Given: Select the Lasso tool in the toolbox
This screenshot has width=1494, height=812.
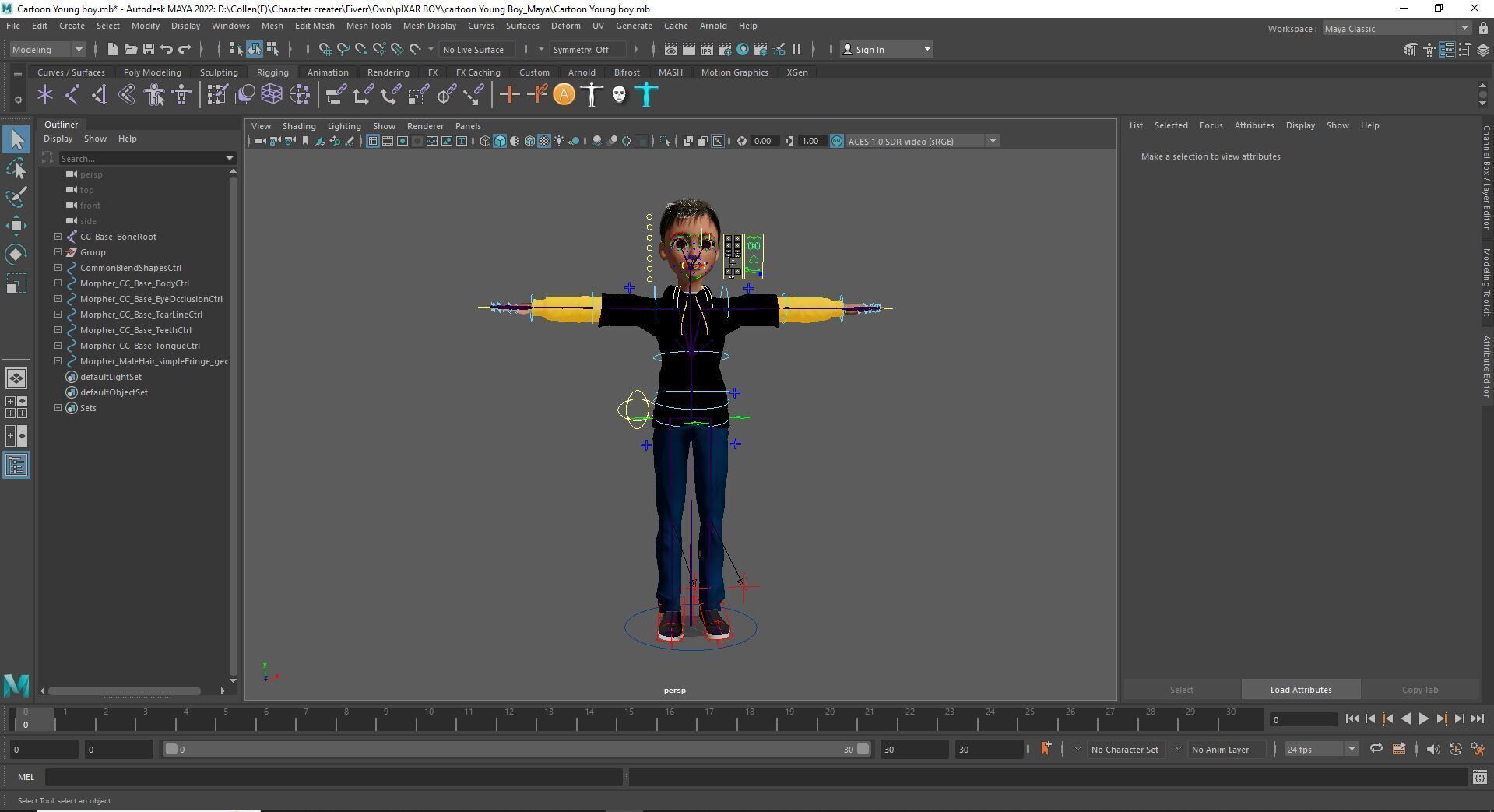Looking at the screenshot, I should (16, 168).
